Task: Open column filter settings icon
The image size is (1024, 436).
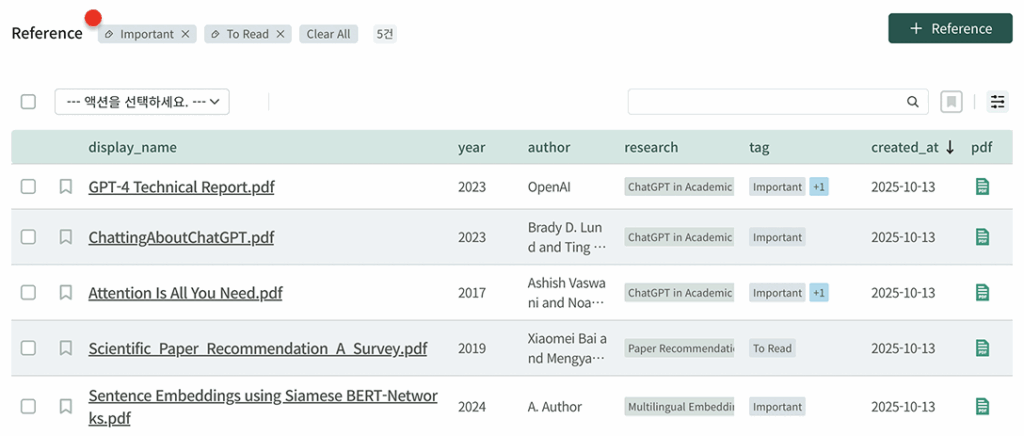Action: click(997, 102)
